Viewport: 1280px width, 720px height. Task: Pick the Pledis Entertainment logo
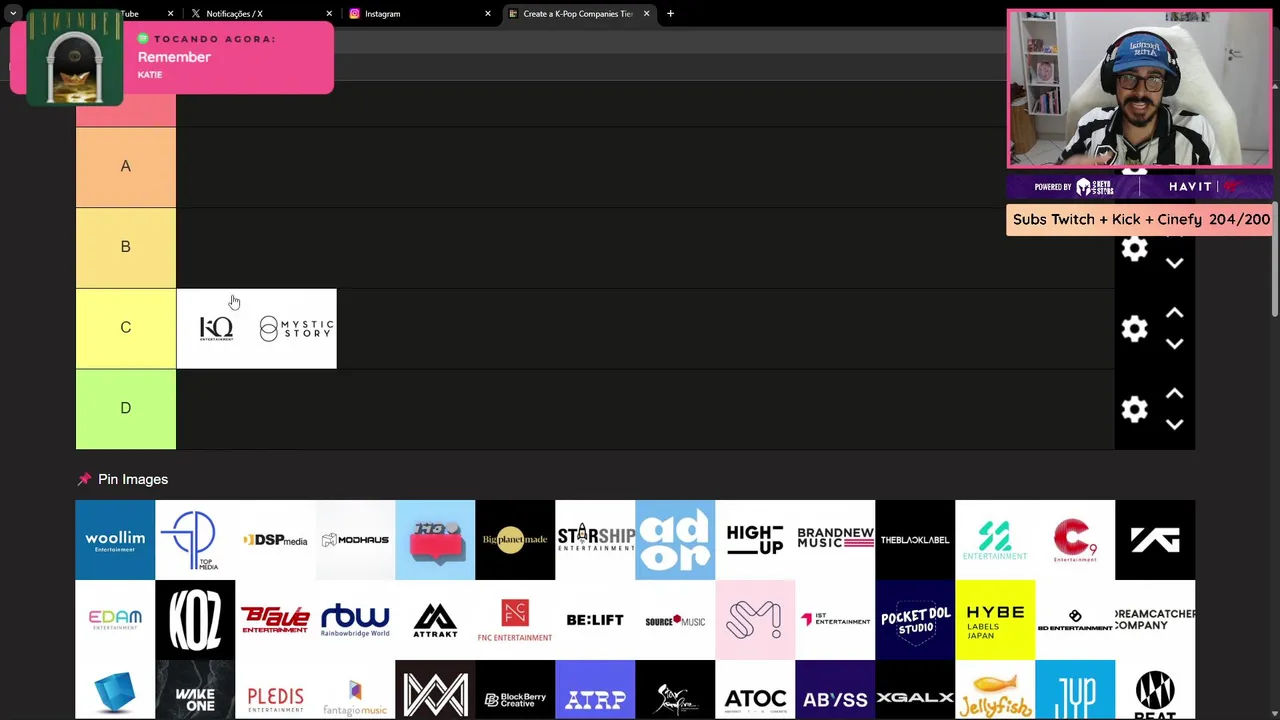(275, 690)
